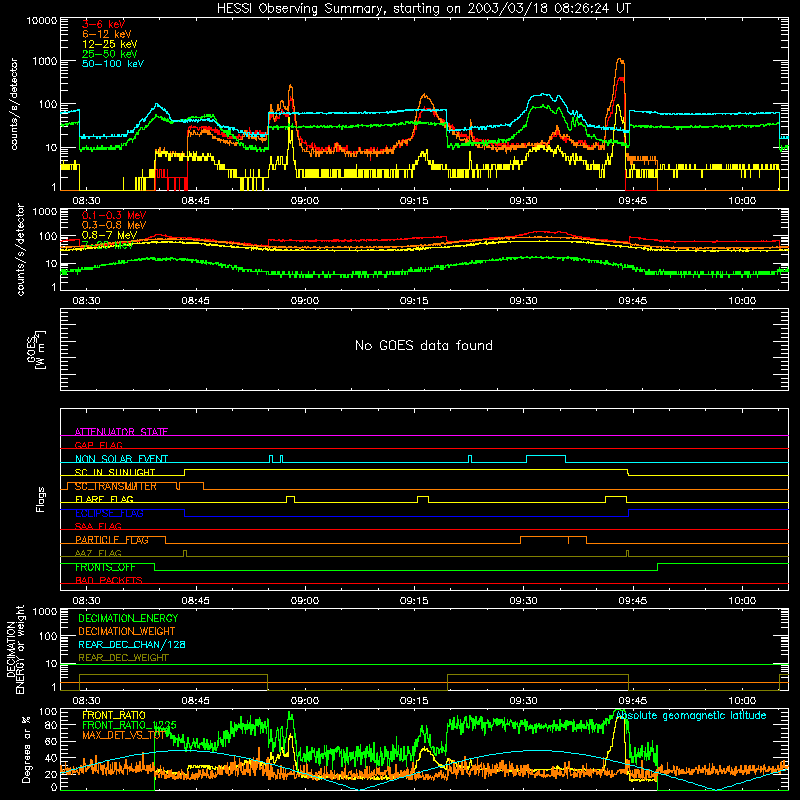
Task: Click the 09:15 time label under the Flags panel
Action: [x=414, y=601]
